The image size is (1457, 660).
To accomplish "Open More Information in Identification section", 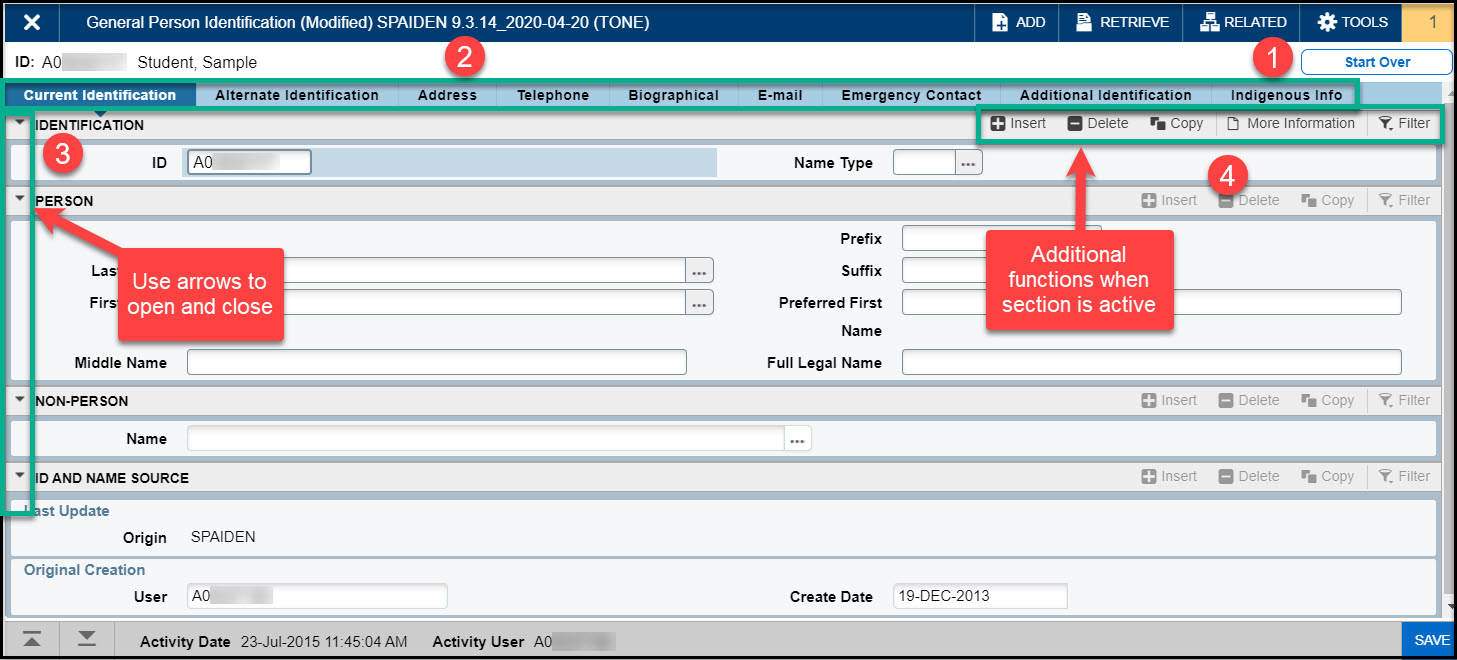I will click(x=1290, y=123).
